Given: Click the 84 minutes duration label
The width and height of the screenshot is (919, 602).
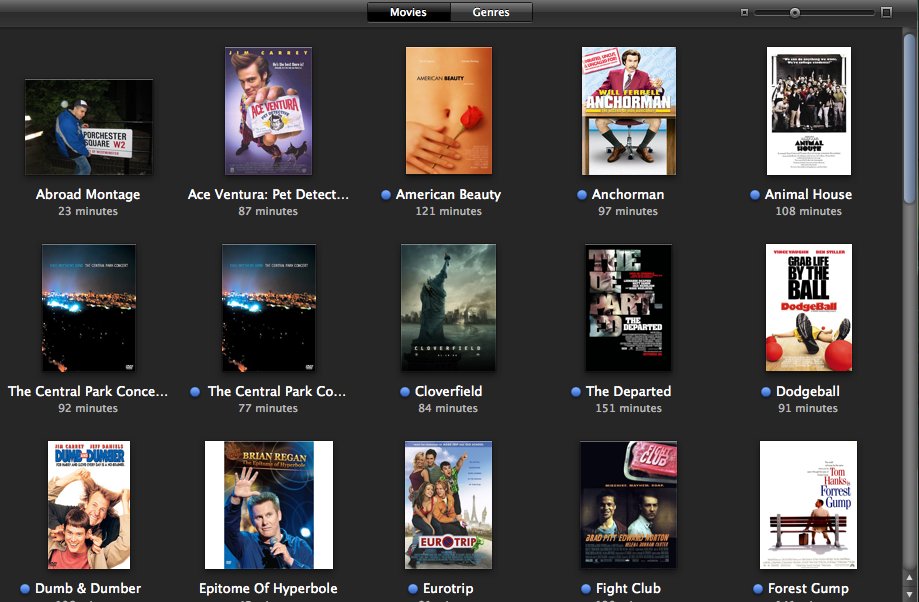Looking at the screenshot, I should pos(448,408).
